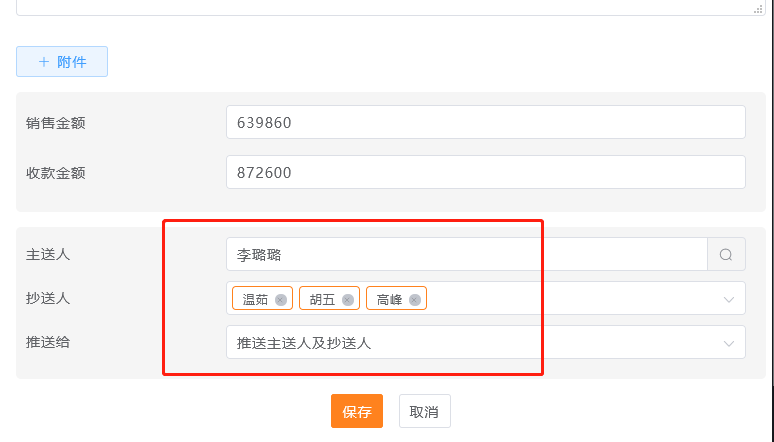Screen dimensions: 774x442
Task: Click the search icon beside 主送人 field
Action: coord(726,254)
